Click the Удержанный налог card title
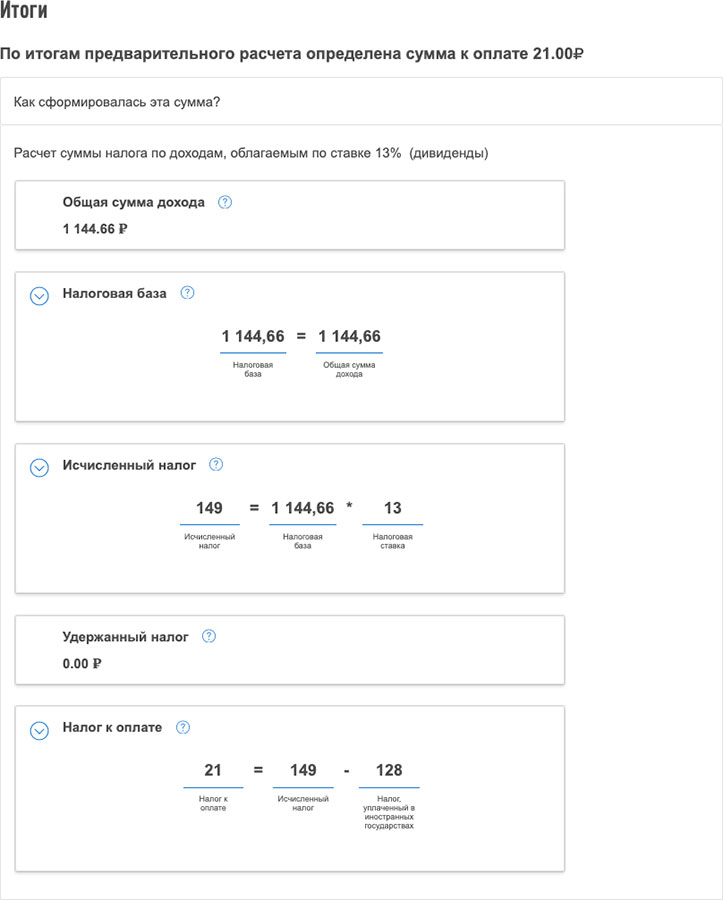This screenshot has width=723, height=900. pos(125,636)
